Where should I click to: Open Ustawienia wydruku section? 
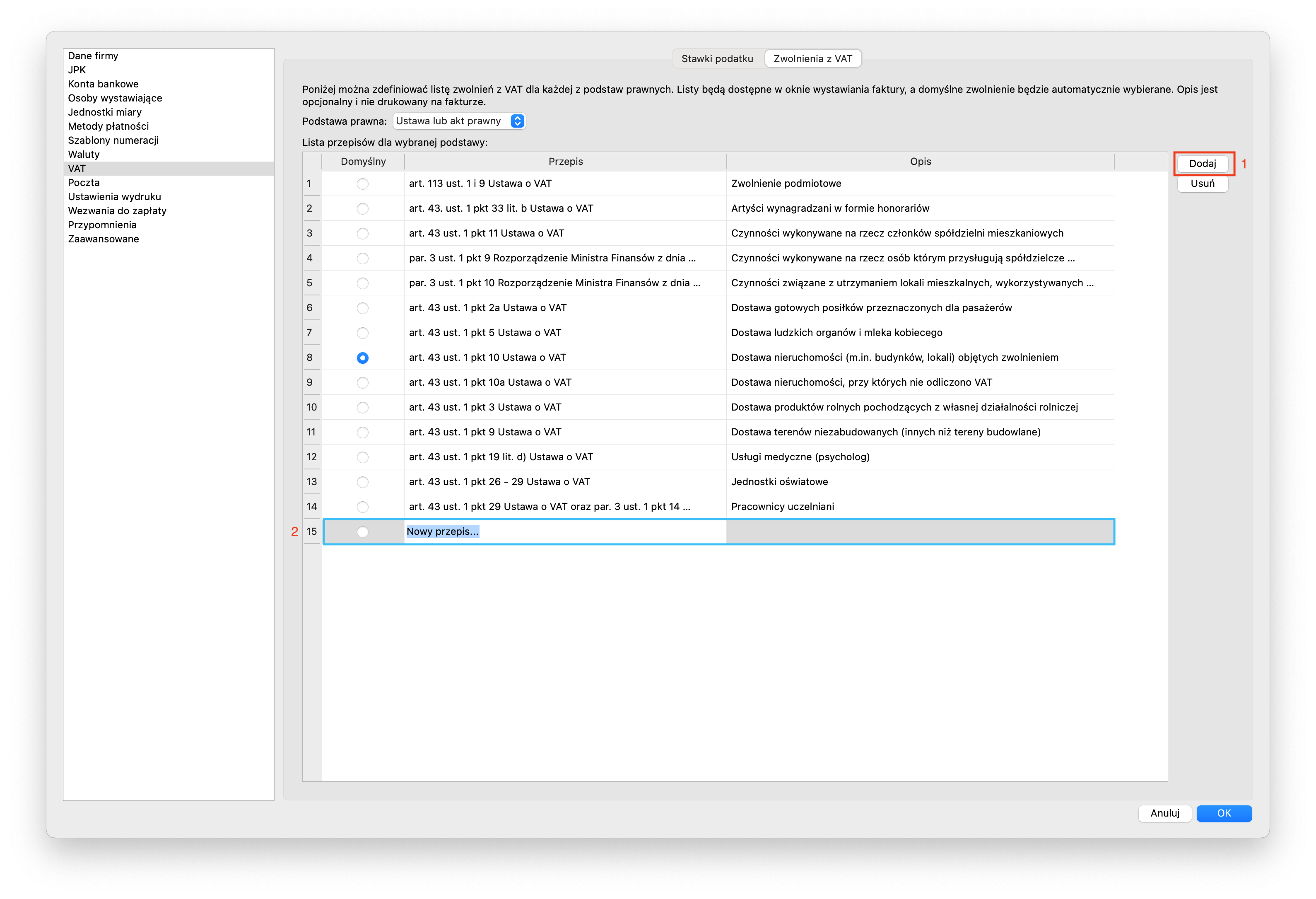coord(169,197)
